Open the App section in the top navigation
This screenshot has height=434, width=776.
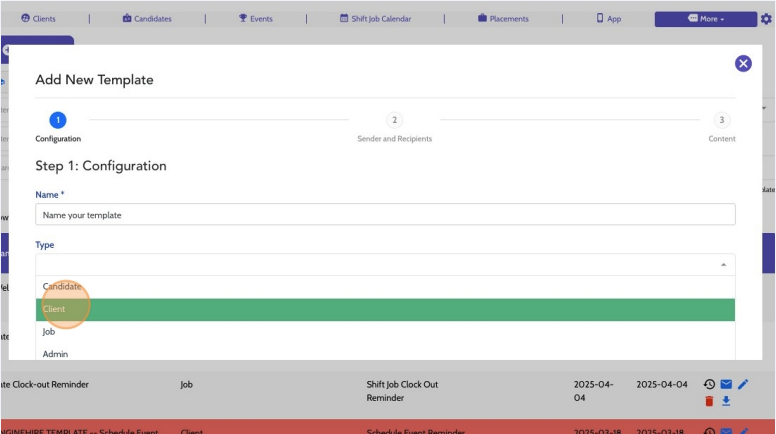[x=608, y=18]
